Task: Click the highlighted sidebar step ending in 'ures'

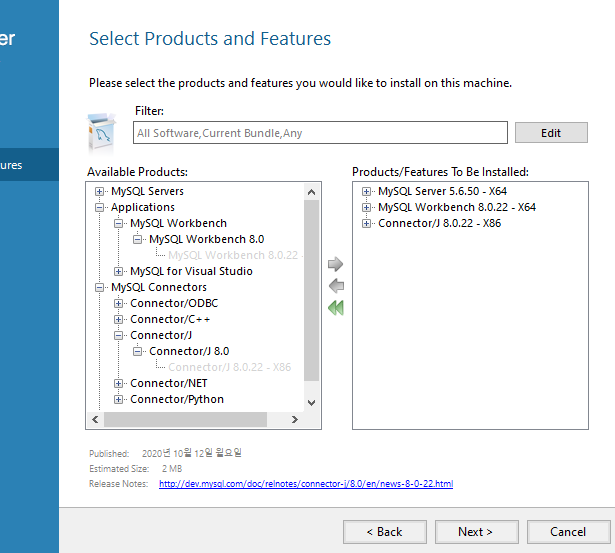Action: coord(29,165)
